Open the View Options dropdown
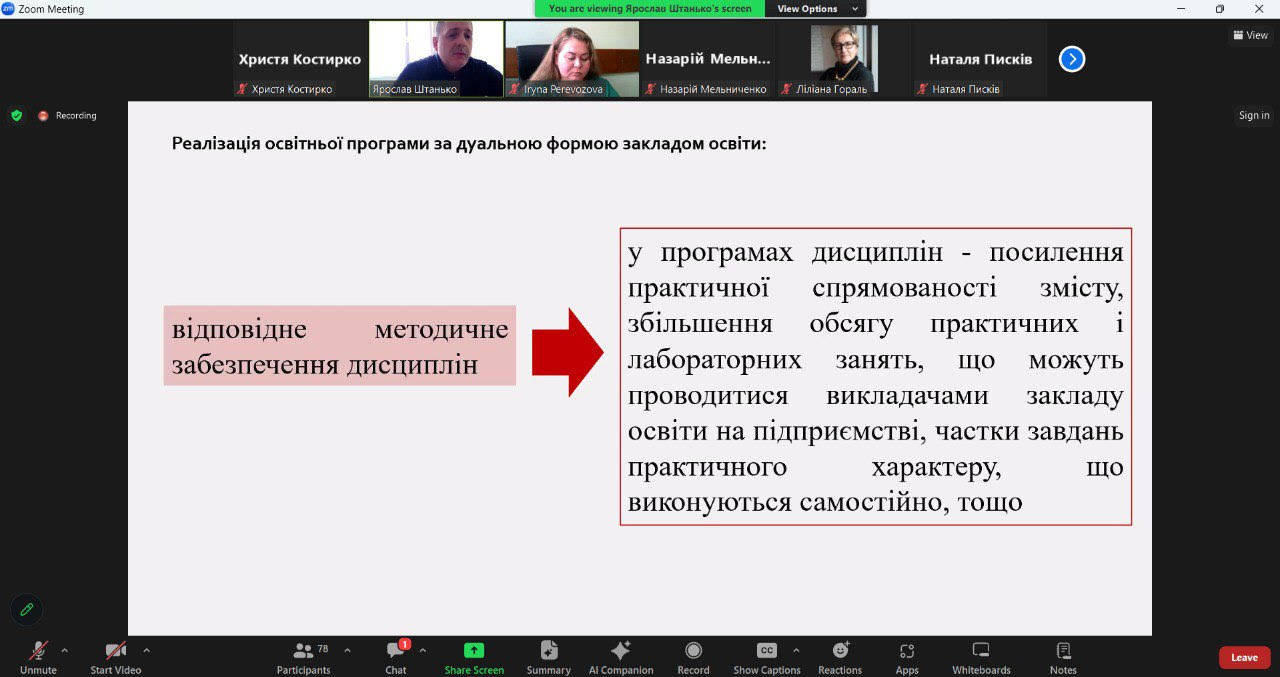 point(815,9)
